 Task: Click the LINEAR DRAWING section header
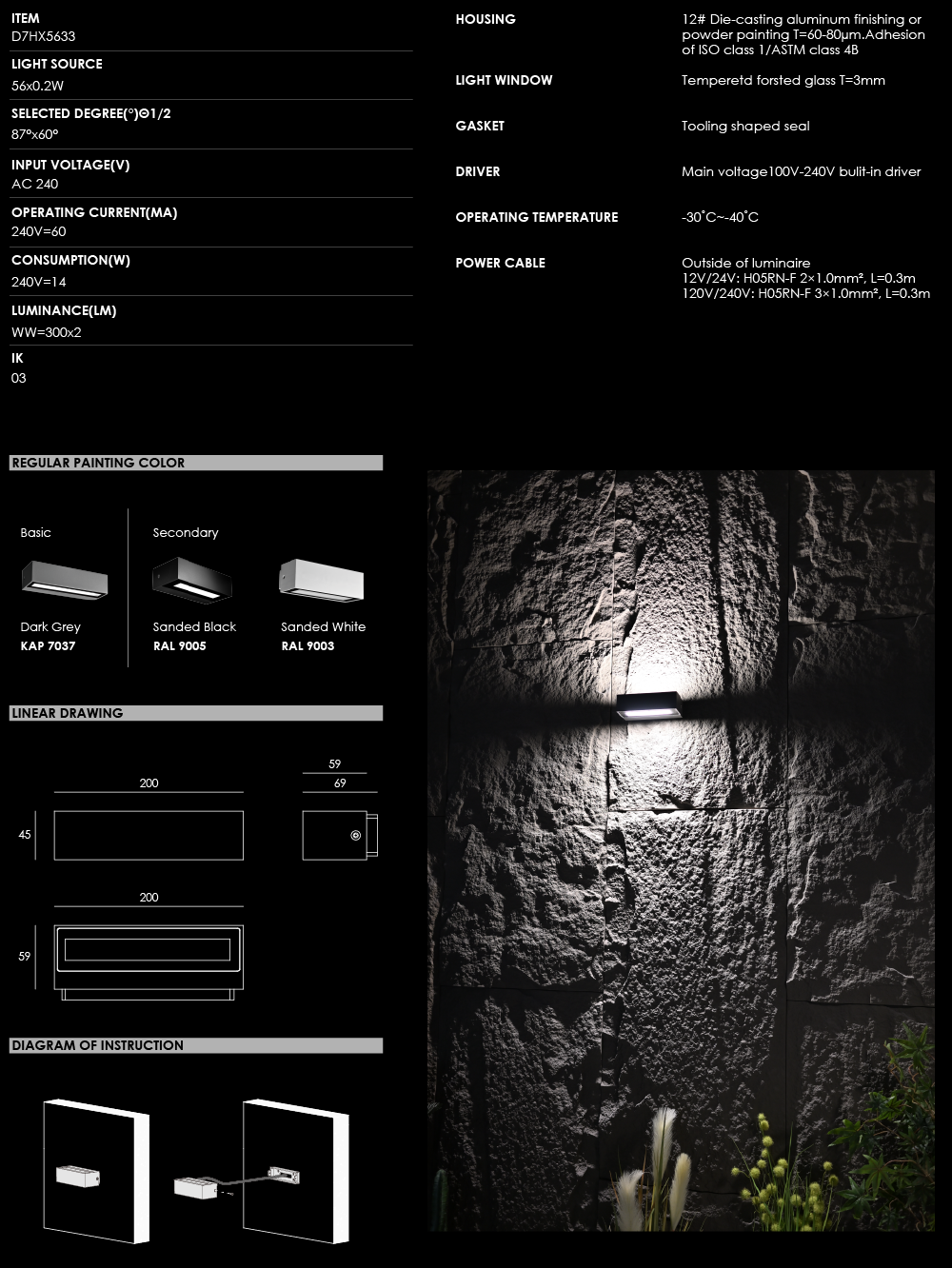tap(196, 713)
